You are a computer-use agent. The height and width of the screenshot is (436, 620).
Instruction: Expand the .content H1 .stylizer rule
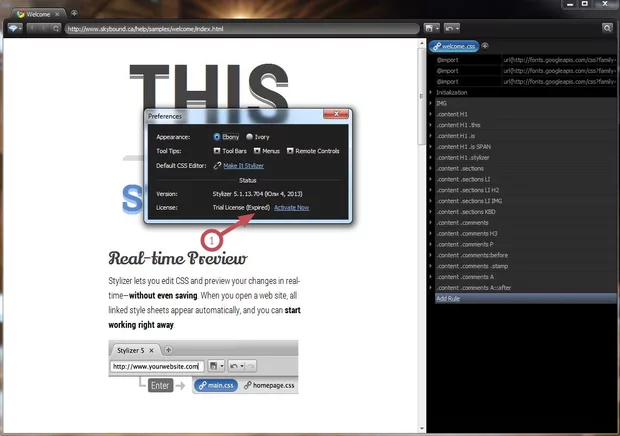coord(431,158)
